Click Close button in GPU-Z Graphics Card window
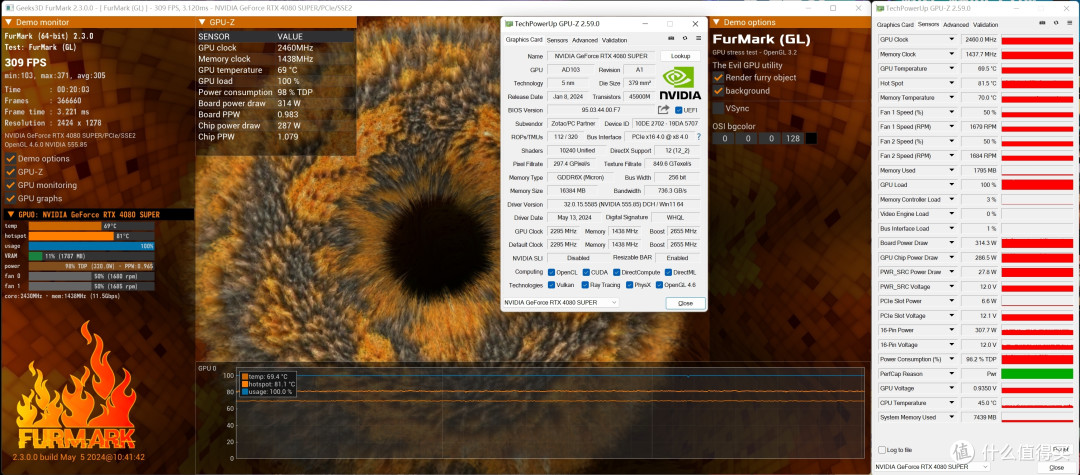This screenshot has height=475, width=1080. tap(685, 304)
